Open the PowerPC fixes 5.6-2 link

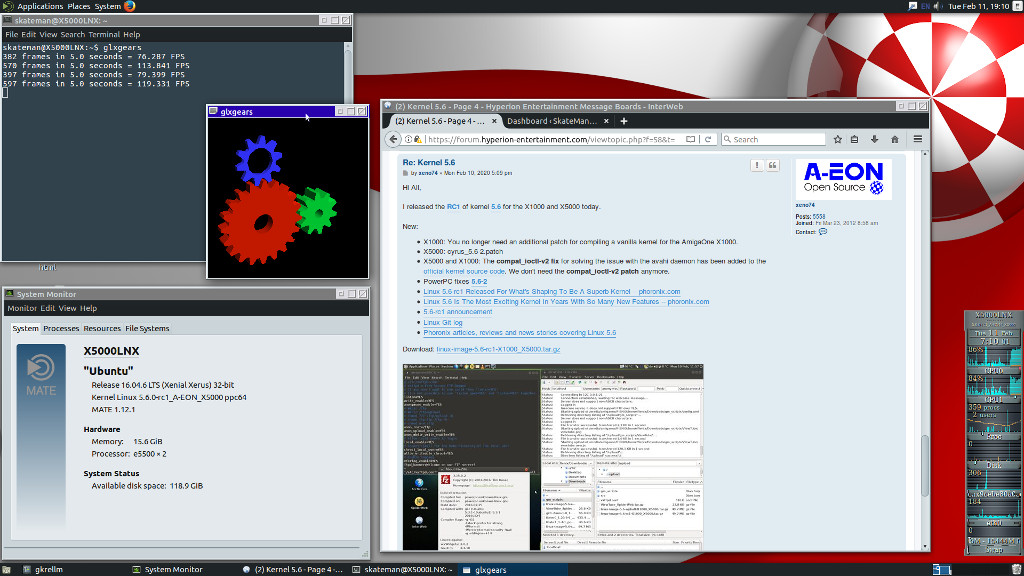[479, 281]
